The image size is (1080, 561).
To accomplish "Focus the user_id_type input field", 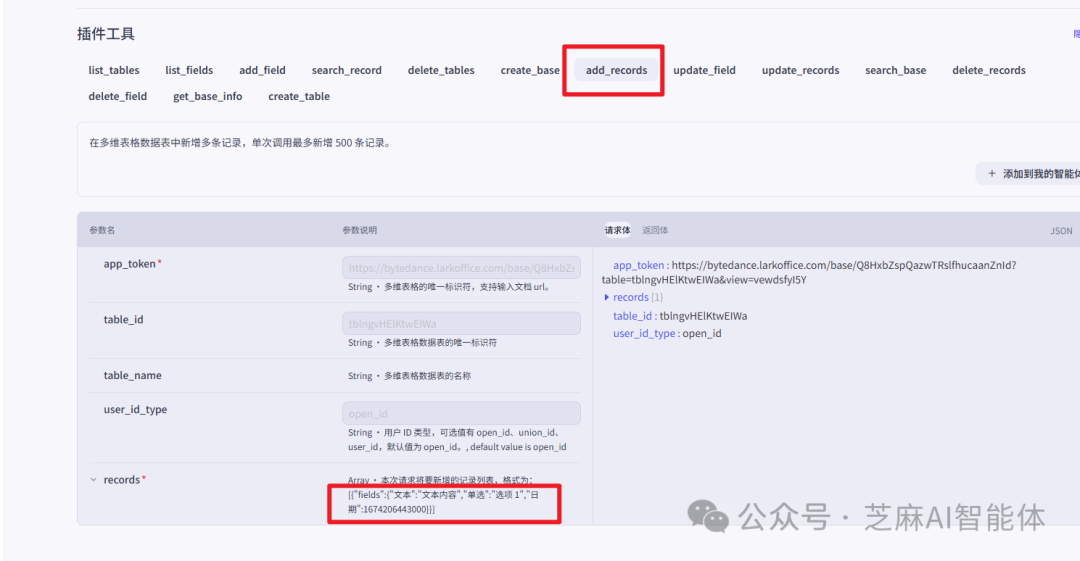I will [461, 414].
